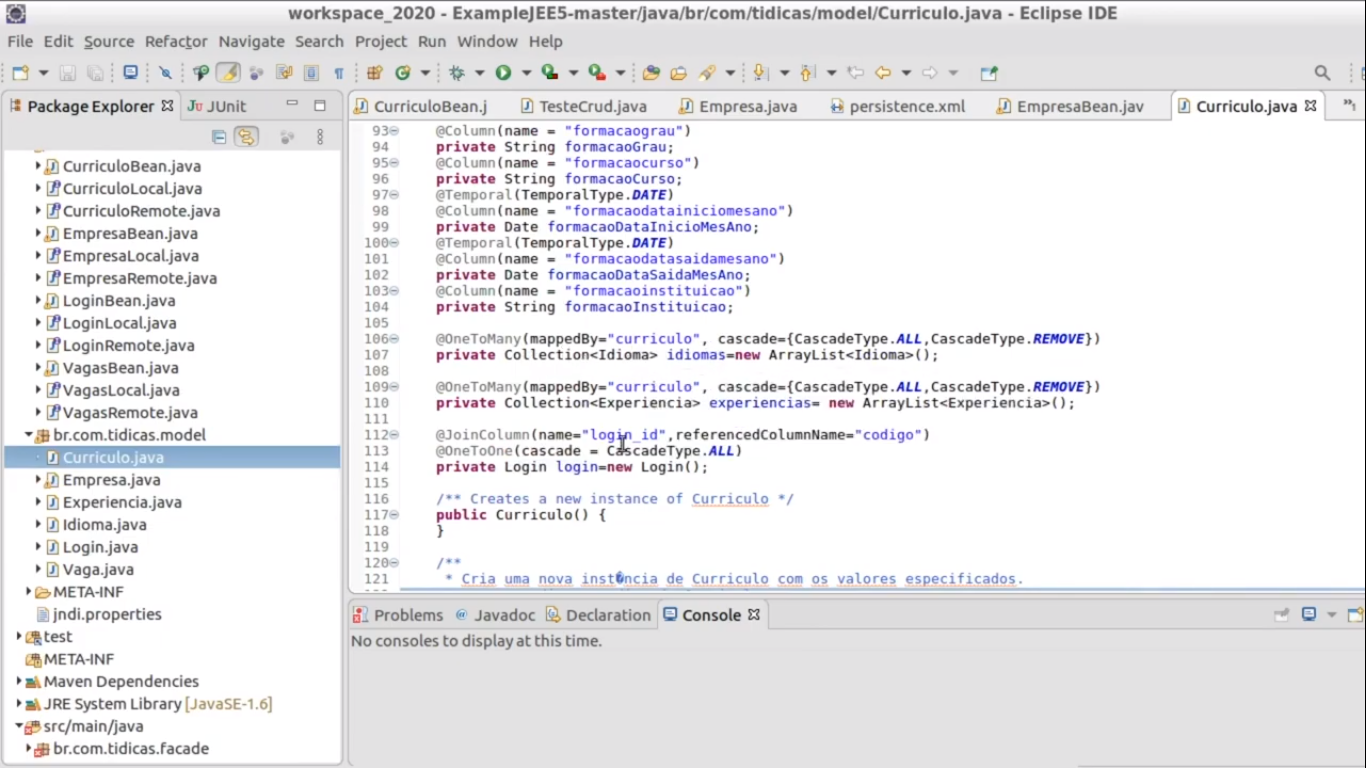The width and height of the screenshot is (1366, 768).
Task: Open the Window menu
Action: [x=488, y=41]
